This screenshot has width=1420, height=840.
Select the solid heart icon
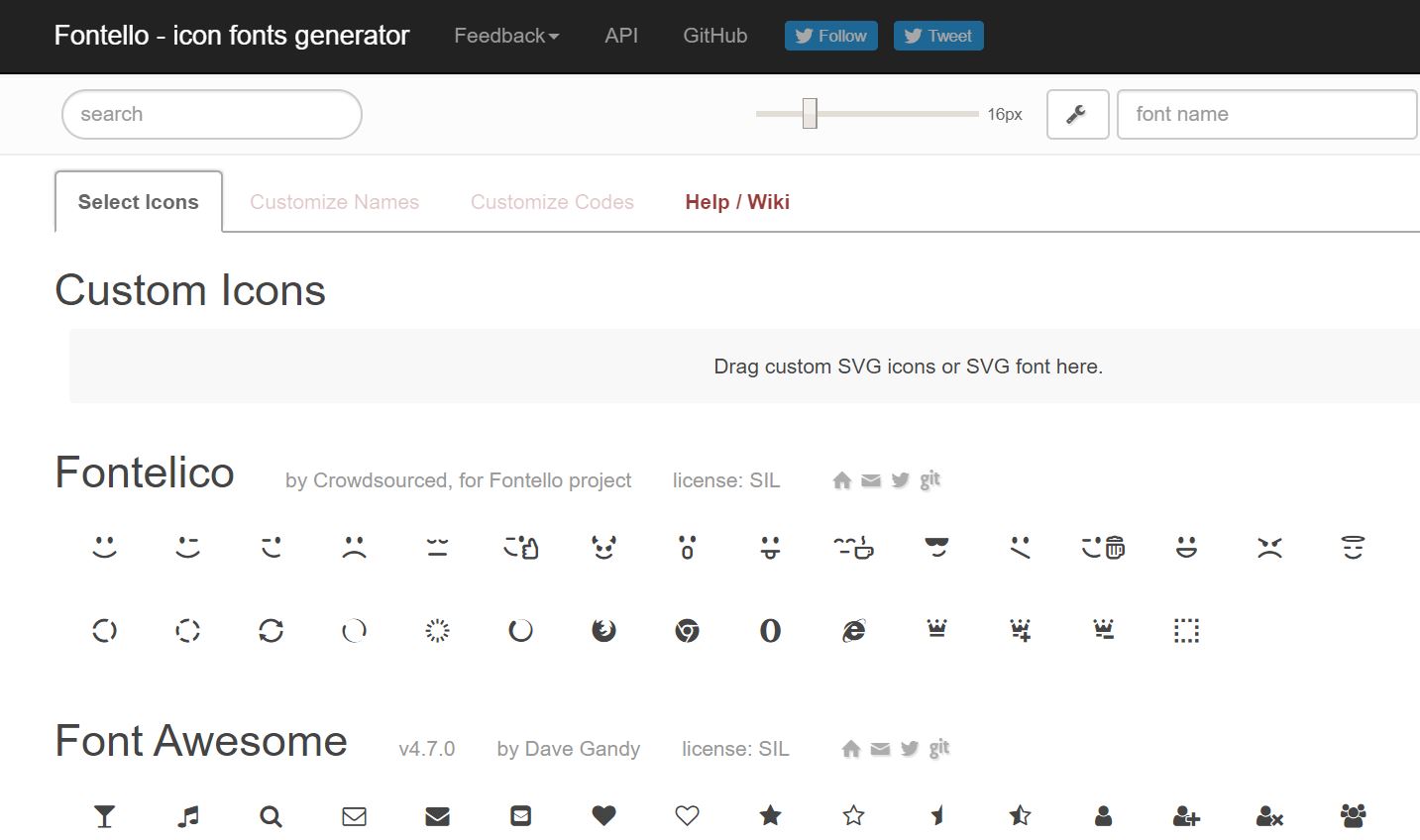pyautogui.click(x=604, y=815)
